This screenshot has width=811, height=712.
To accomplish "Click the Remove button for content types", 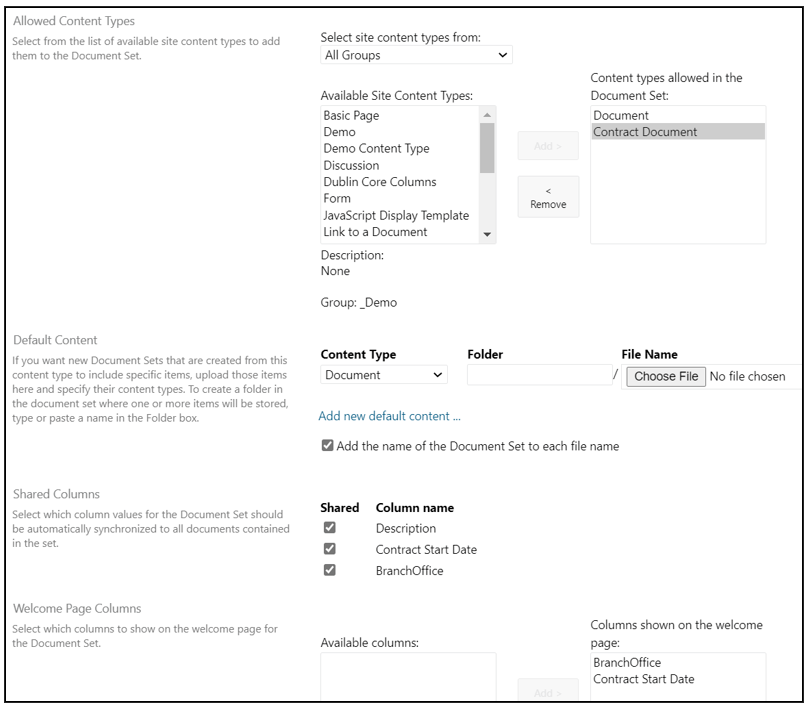I will [548, 197].
